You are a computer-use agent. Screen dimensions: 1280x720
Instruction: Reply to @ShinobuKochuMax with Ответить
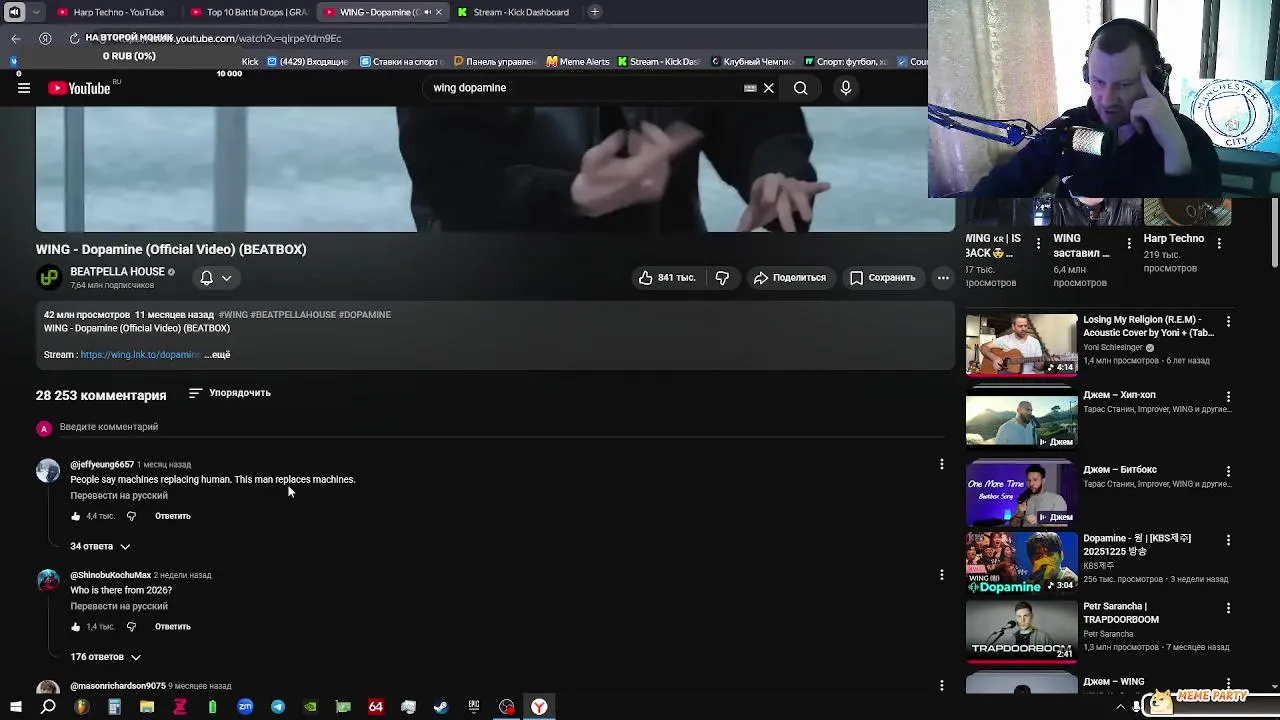(172, 627)
